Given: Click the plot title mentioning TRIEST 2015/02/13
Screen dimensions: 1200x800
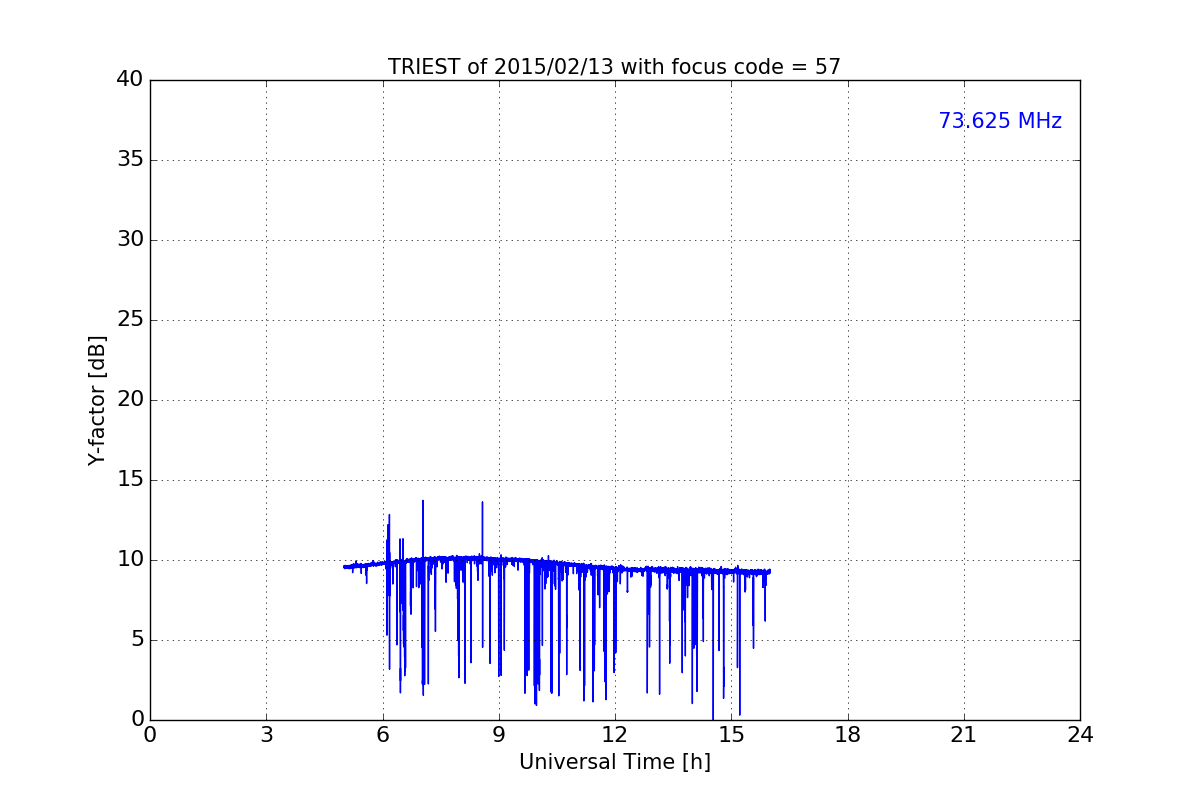Looking at the screenshot, I should pos(614,67).
